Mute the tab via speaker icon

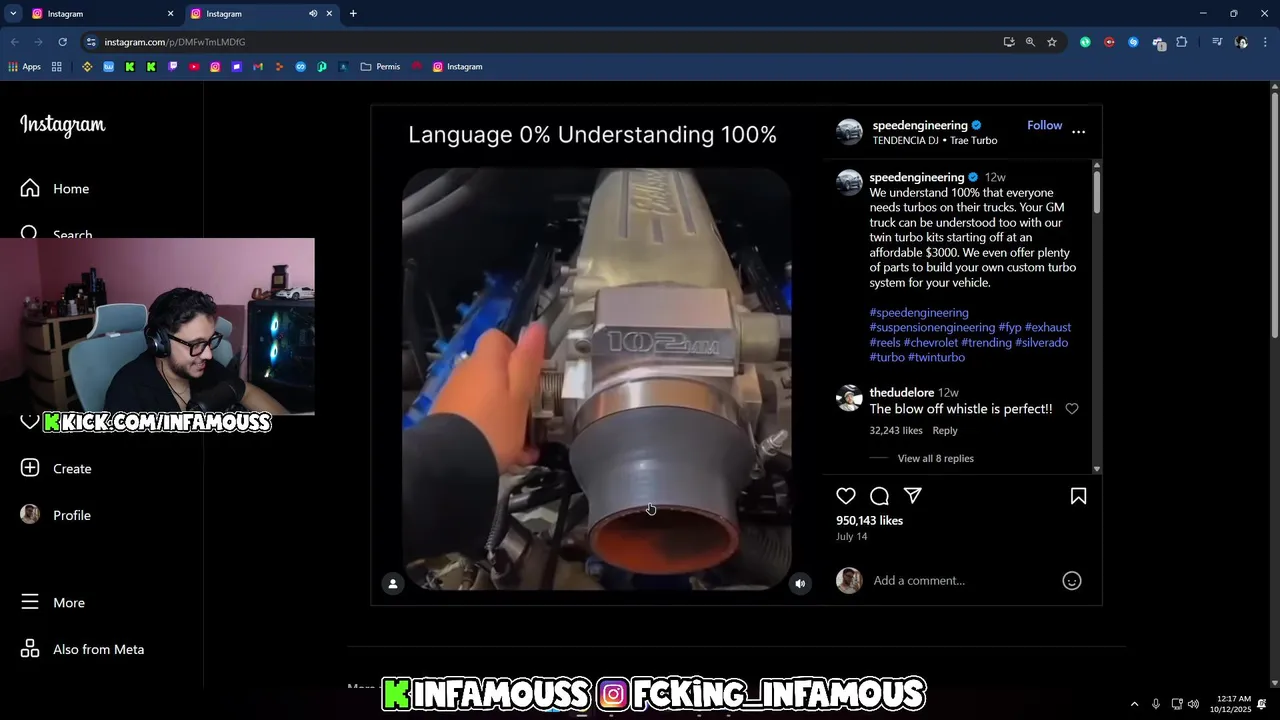coord(313,14)
